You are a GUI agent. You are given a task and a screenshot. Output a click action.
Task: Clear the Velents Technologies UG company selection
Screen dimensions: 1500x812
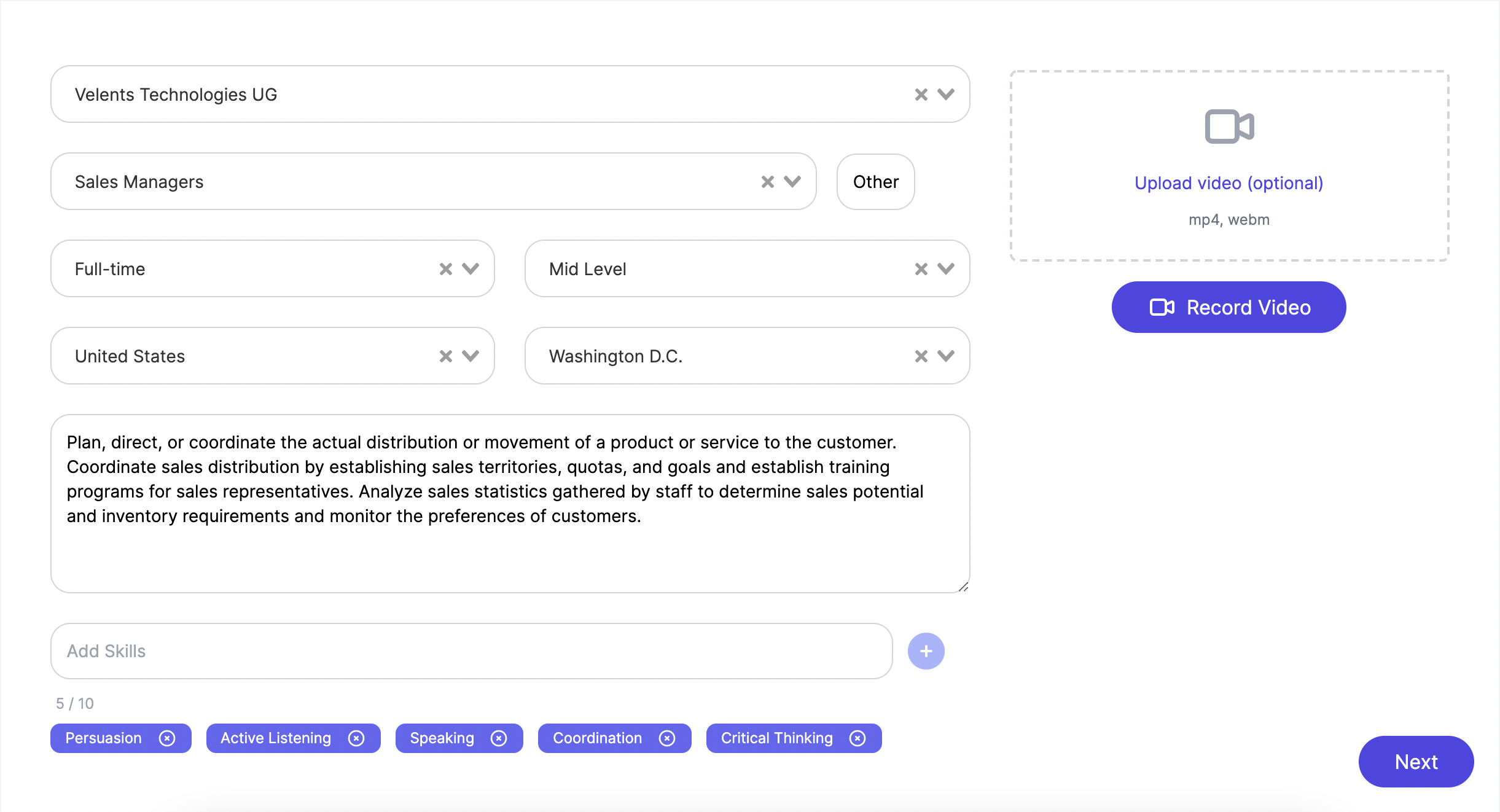pyautogui.click(x=921, y=95)
